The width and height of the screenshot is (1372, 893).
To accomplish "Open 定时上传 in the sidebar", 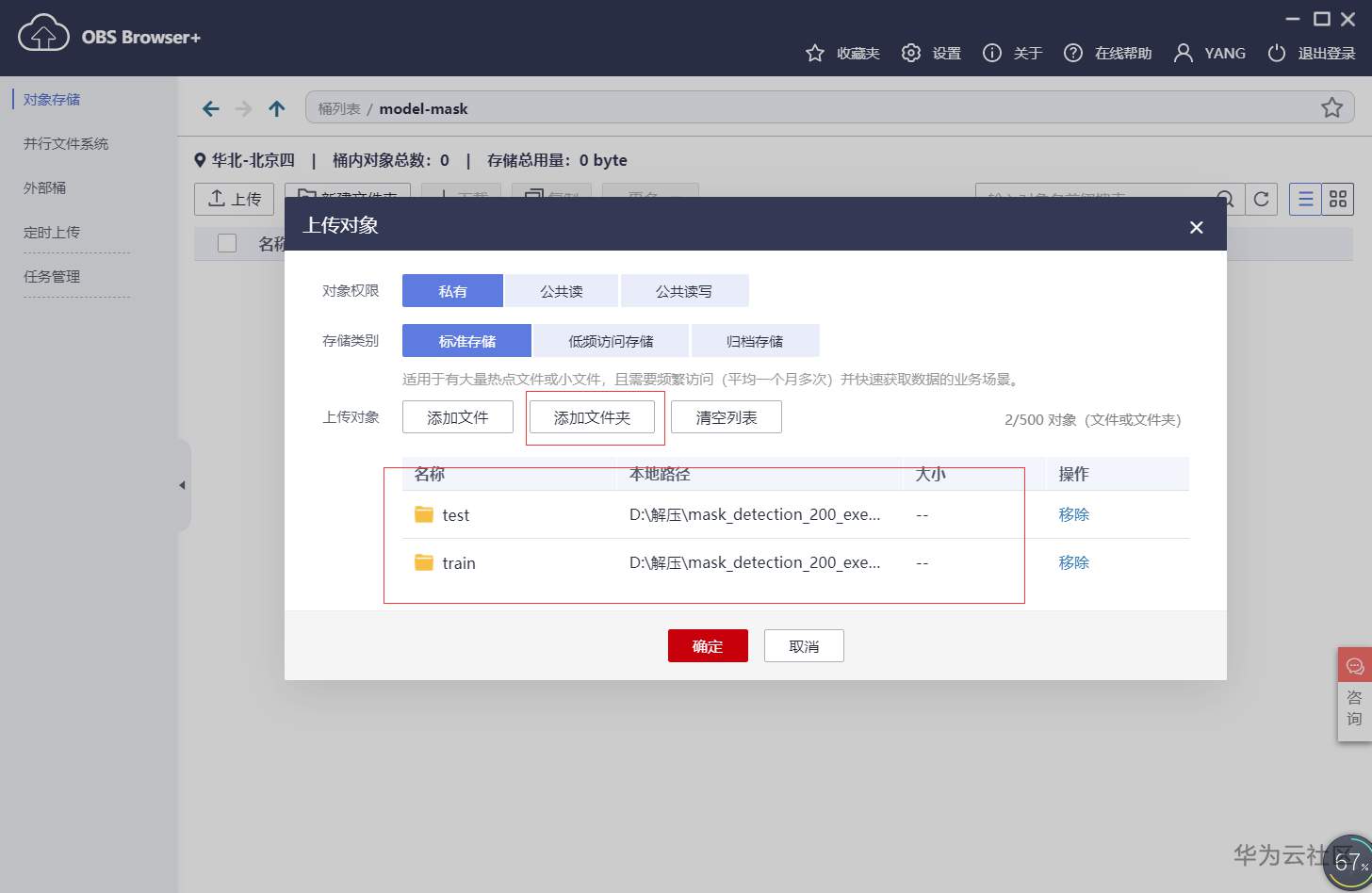I will (52, 232).
